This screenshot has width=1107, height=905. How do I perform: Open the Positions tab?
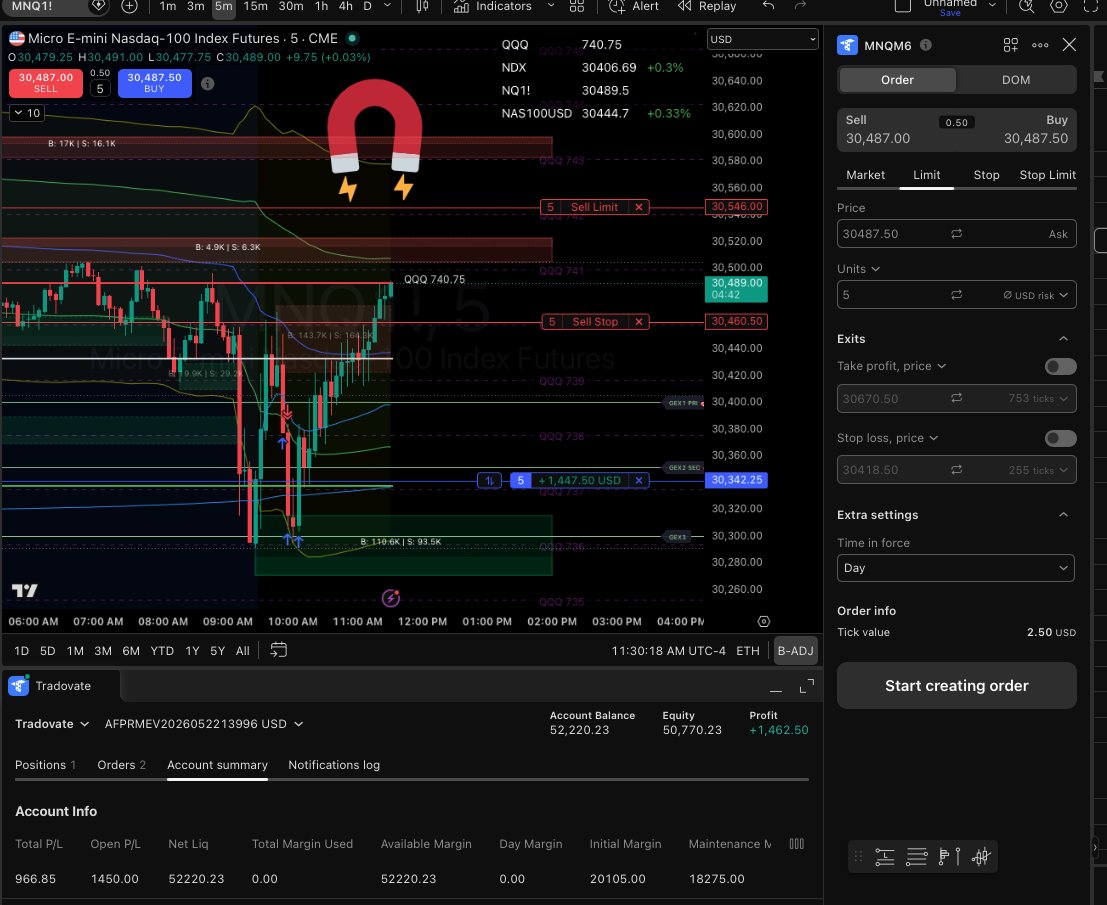click(x=45, y=765)
